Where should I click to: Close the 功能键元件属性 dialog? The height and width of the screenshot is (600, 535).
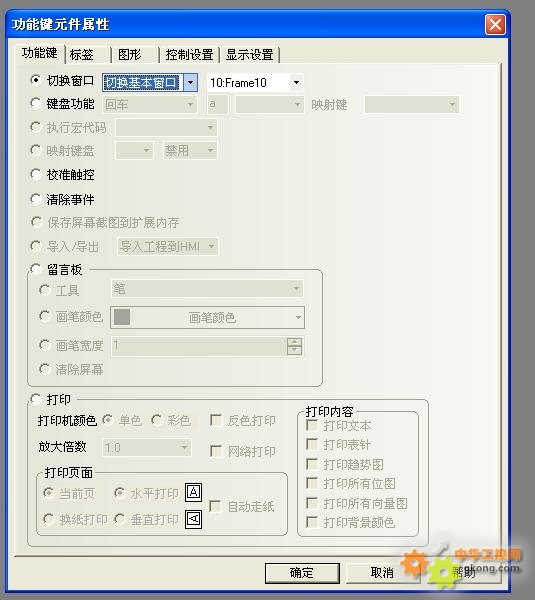coord(495,25)
